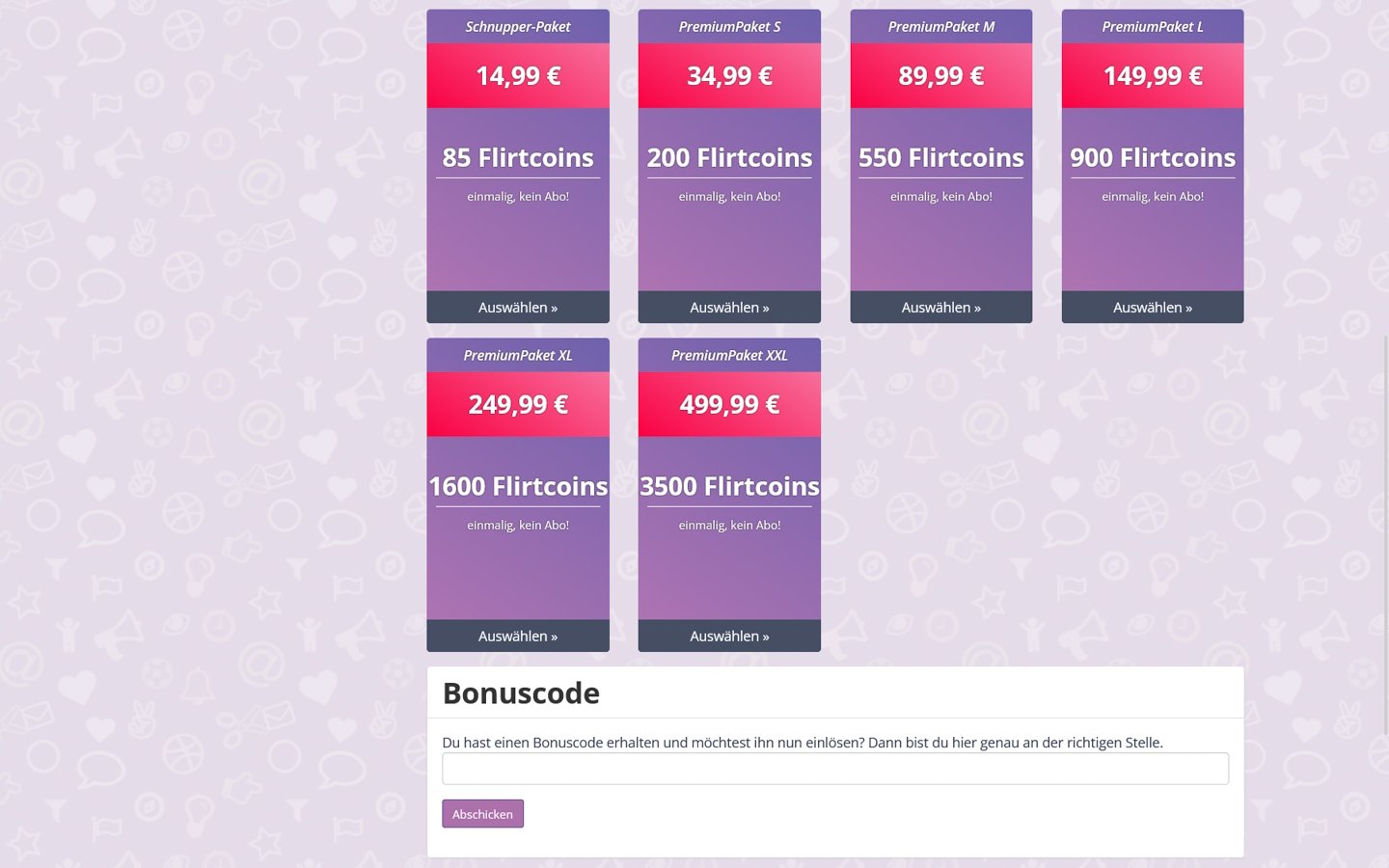Image resolution: width=1389 pixels, height=868 pixels.
Task: Click the 89,99 € price banner
Action: point(941,75)
